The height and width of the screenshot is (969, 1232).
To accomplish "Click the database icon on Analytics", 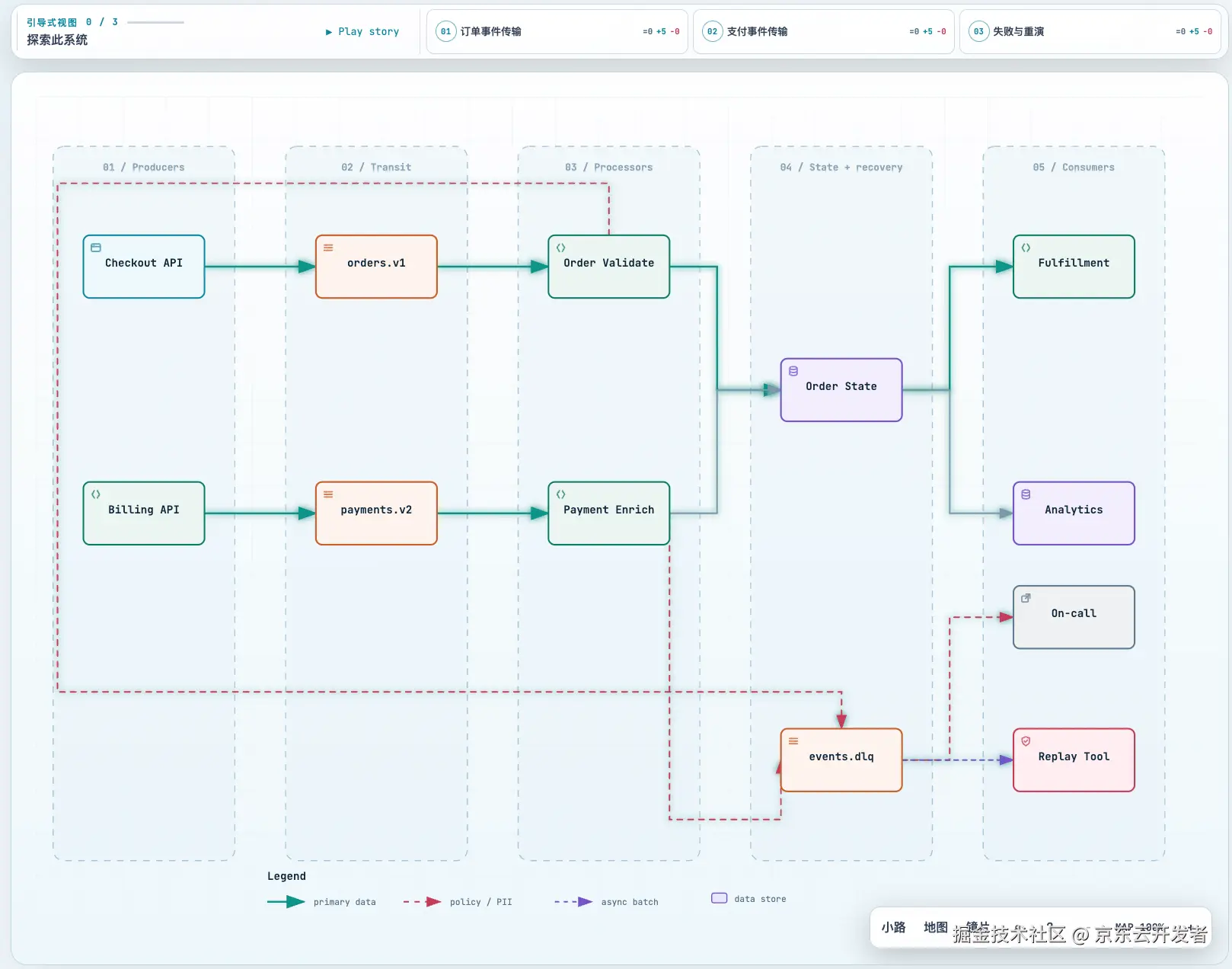I will click(1026, 494).
